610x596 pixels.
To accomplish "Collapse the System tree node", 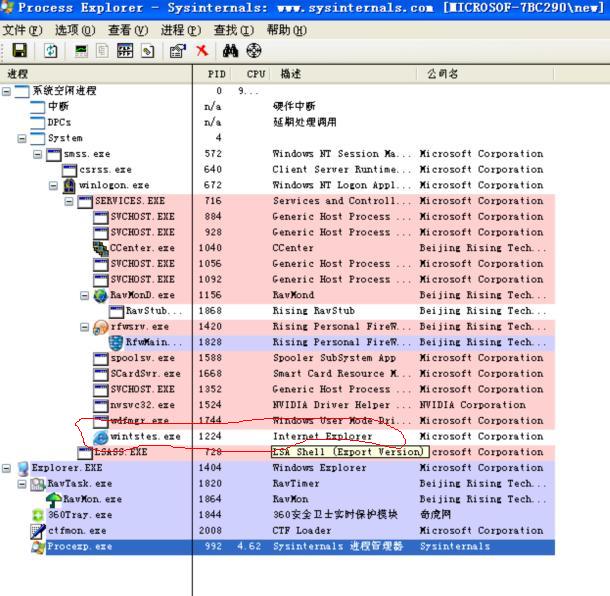I will [x=22, y=138].
